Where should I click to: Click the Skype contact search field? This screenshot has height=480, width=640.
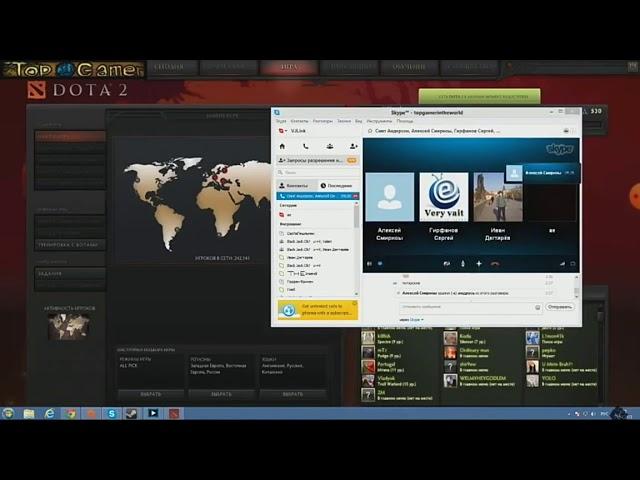pos(318,173)
